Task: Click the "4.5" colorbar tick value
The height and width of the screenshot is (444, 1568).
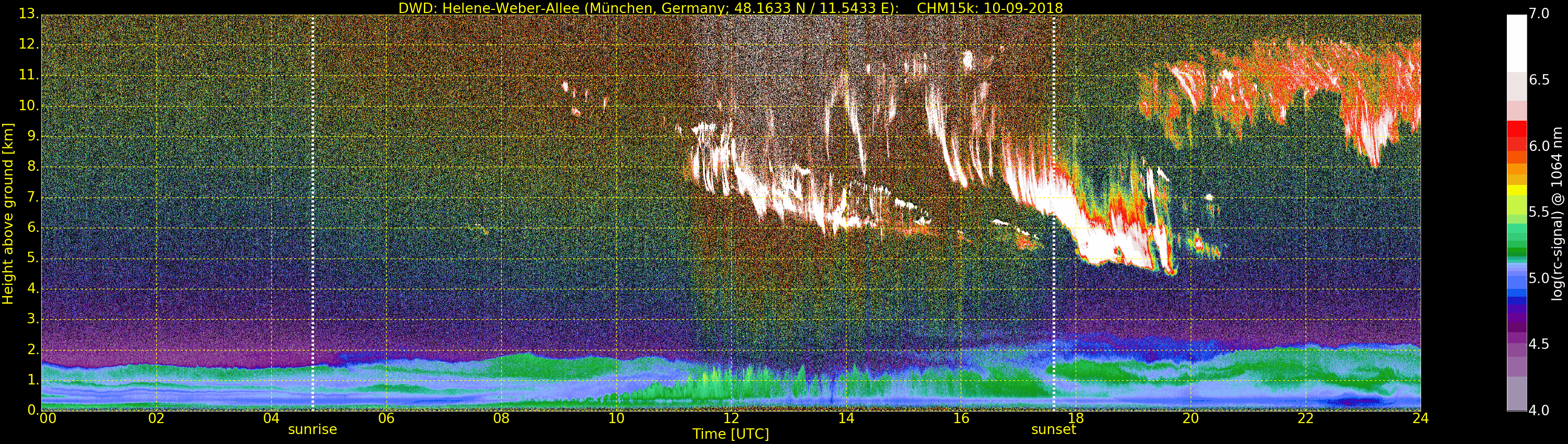Action: [x=1539, y=345]
